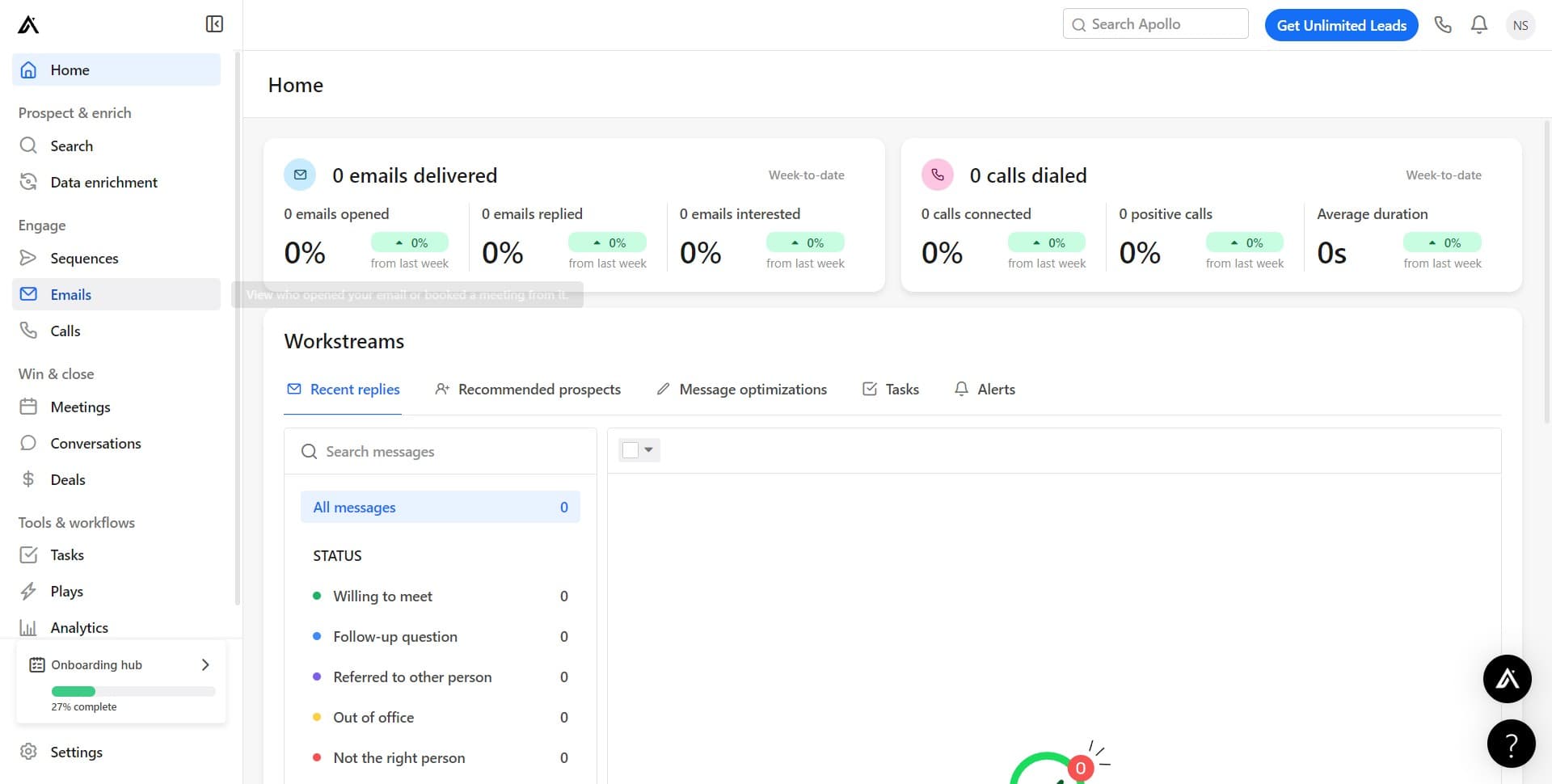Click the Apollo logo in the sidebar
1552x784 pixels.
pos(28,25)
